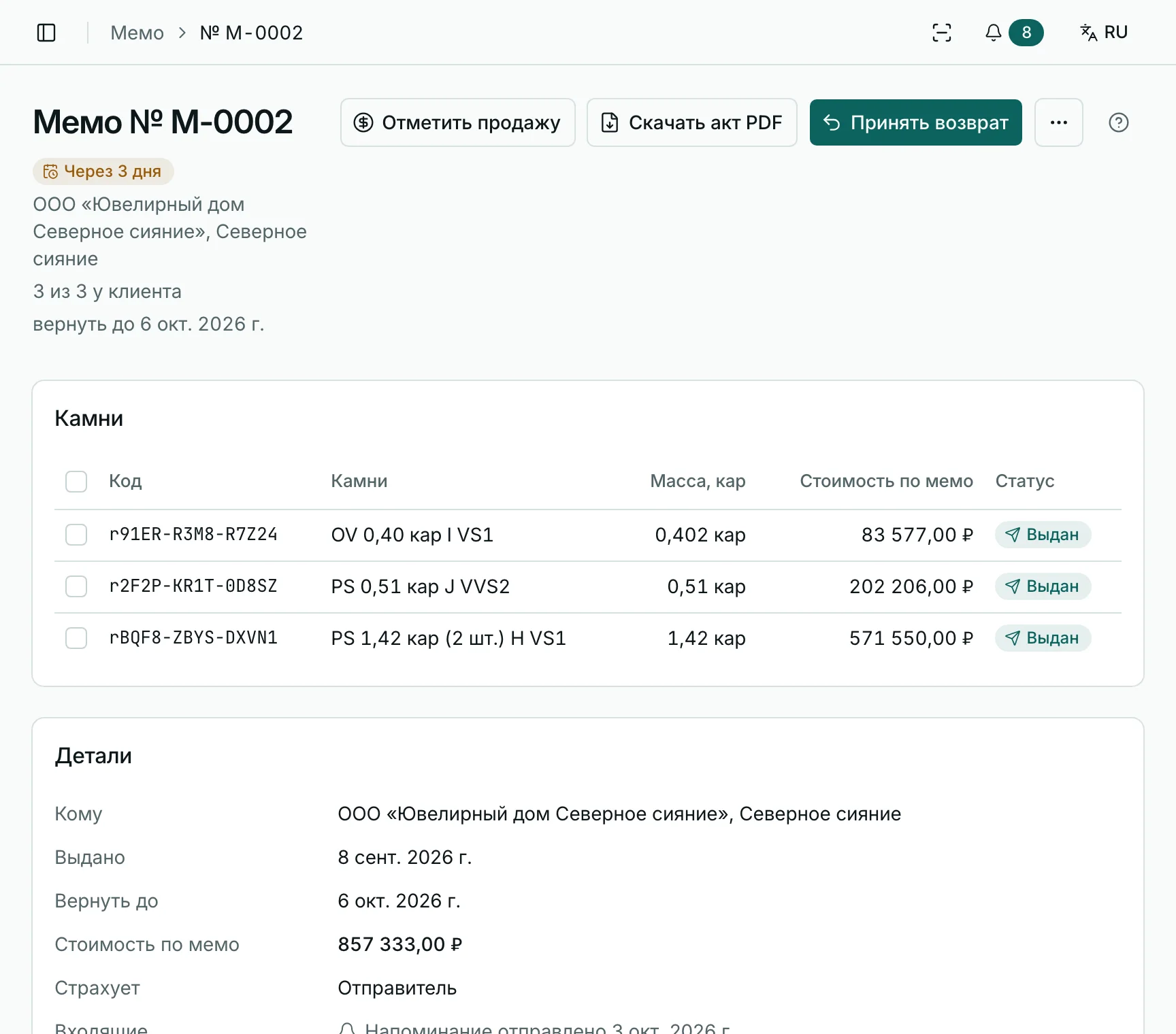Click the Отметить продажу button
Screen dimensions: 1176x1034
point(458,122)
